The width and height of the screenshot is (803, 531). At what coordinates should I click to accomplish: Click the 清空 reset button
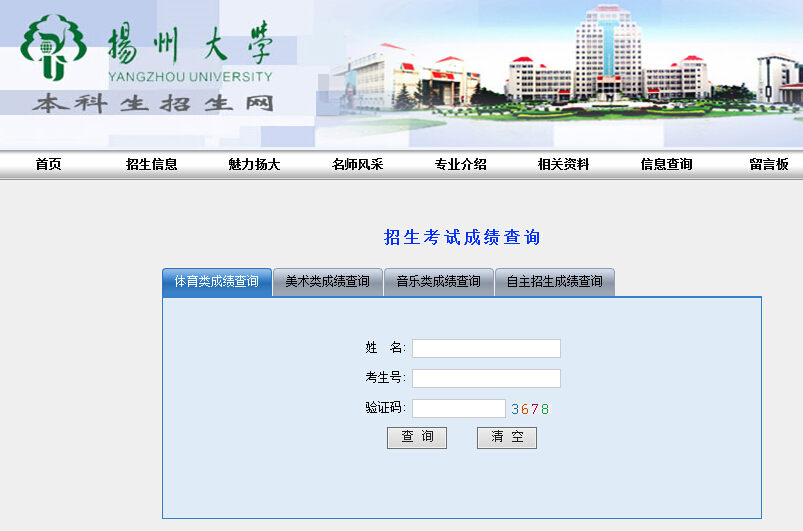click(507, 438)
